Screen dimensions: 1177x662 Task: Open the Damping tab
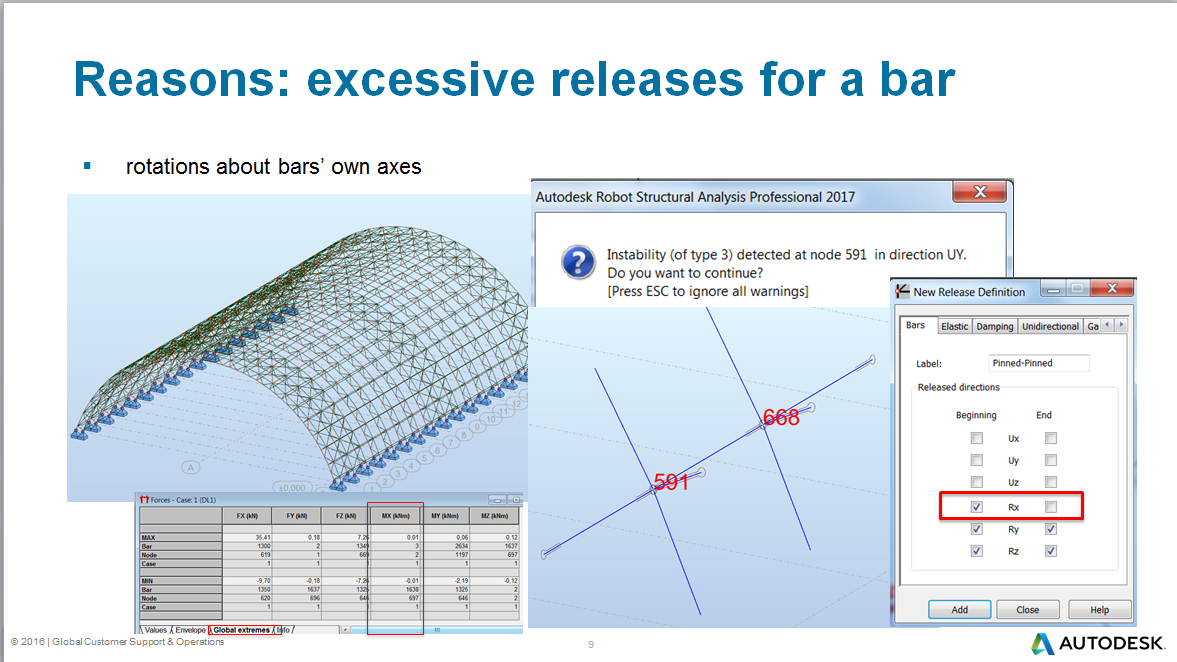point(993,326)
